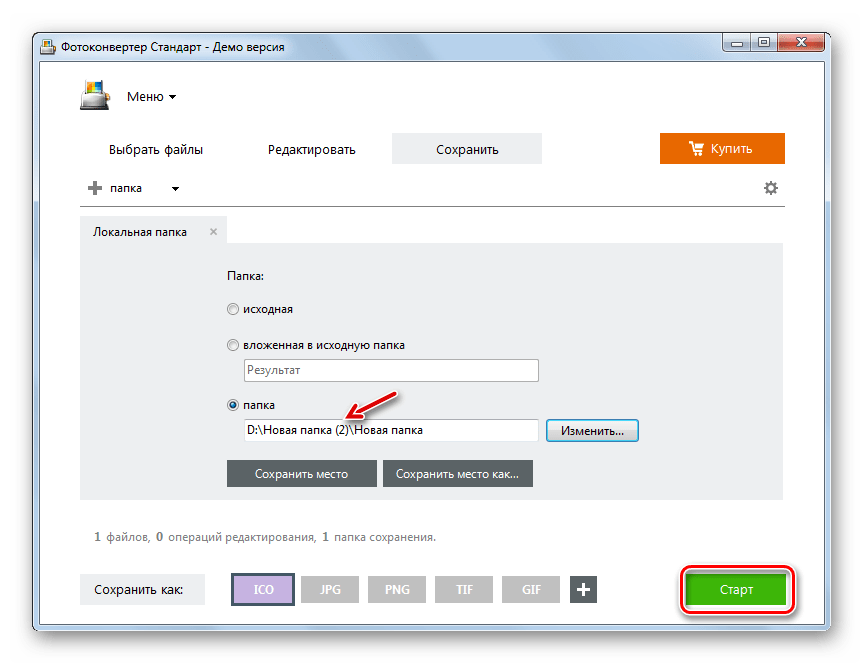This screenshot has width=864, height=664.
Task: Click the Папка: heading label
Action: point(245,276)
